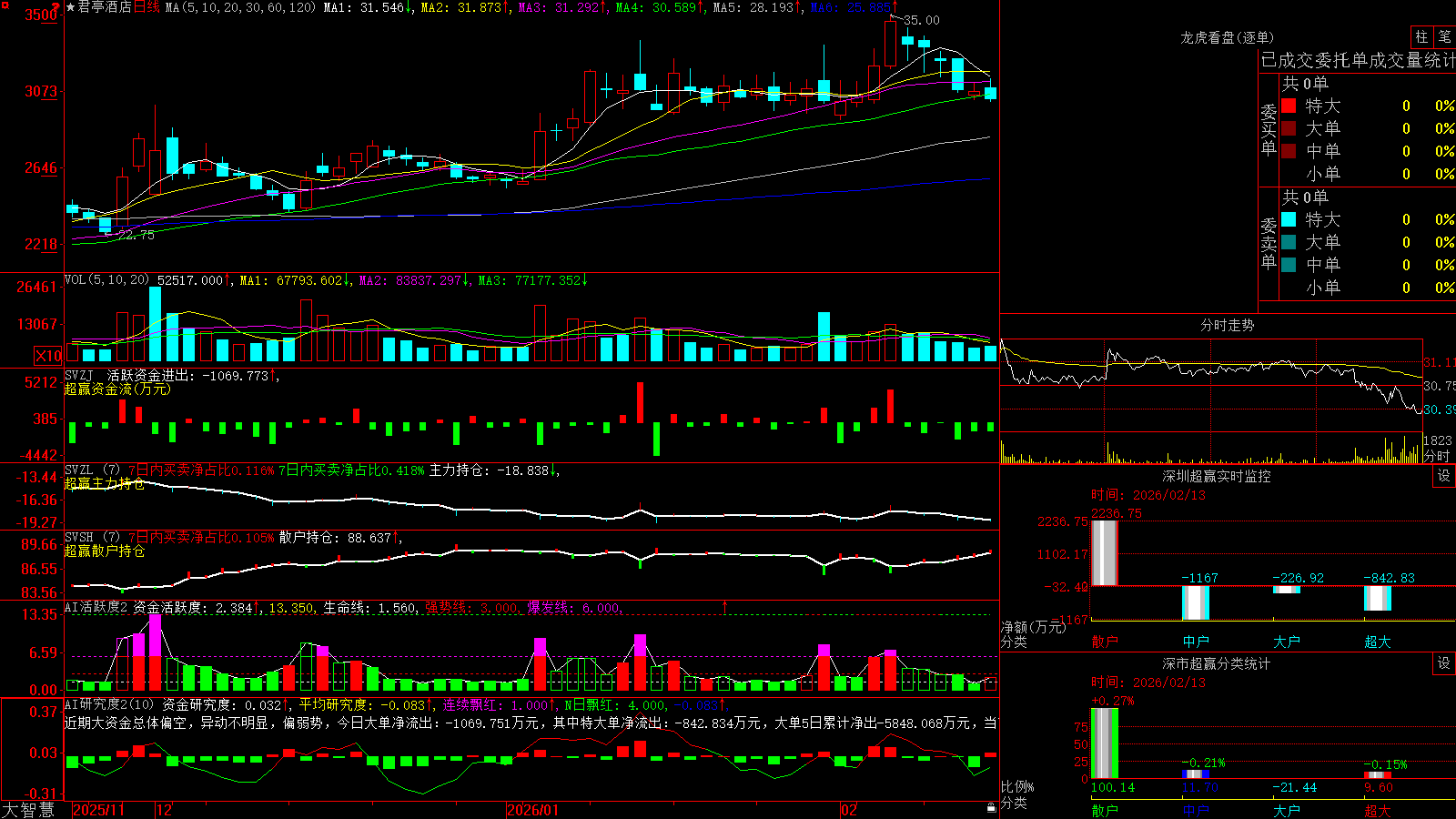Click the X10 volume scale box
This screenshot has width=1456, height=819.
click(x=48, y=356)
